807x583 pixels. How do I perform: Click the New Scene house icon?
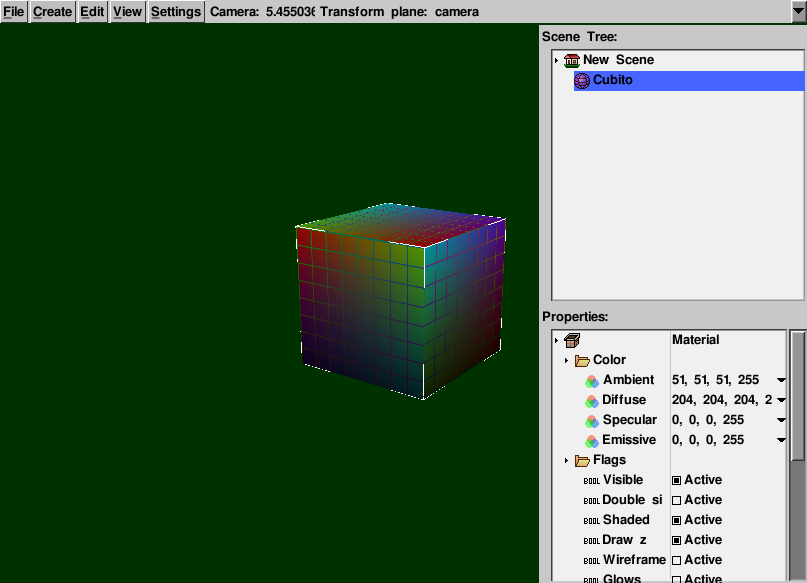point(571,60)
